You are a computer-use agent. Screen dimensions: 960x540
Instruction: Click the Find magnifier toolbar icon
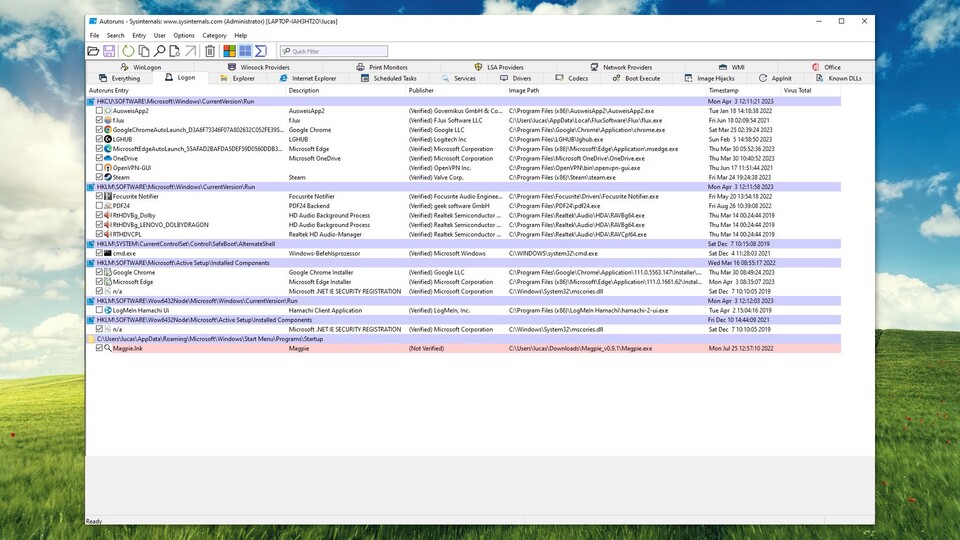click(159, 51)
